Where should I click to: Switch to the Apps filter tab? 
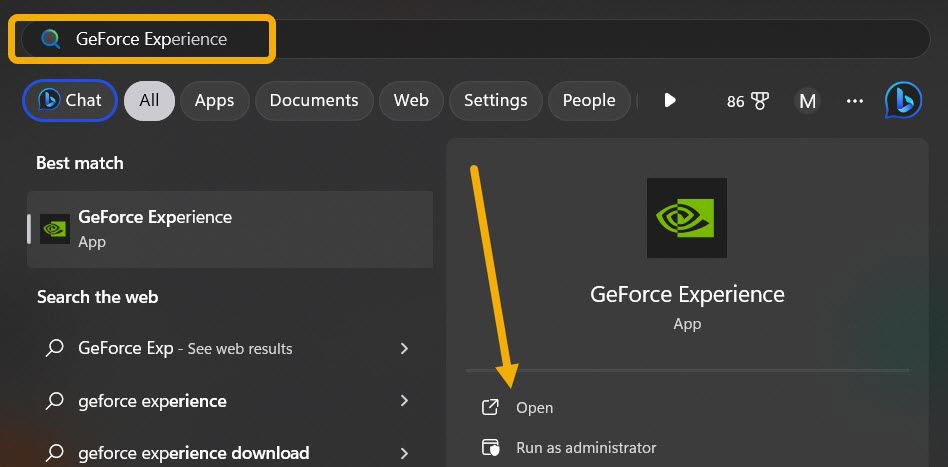pos(214,100)
